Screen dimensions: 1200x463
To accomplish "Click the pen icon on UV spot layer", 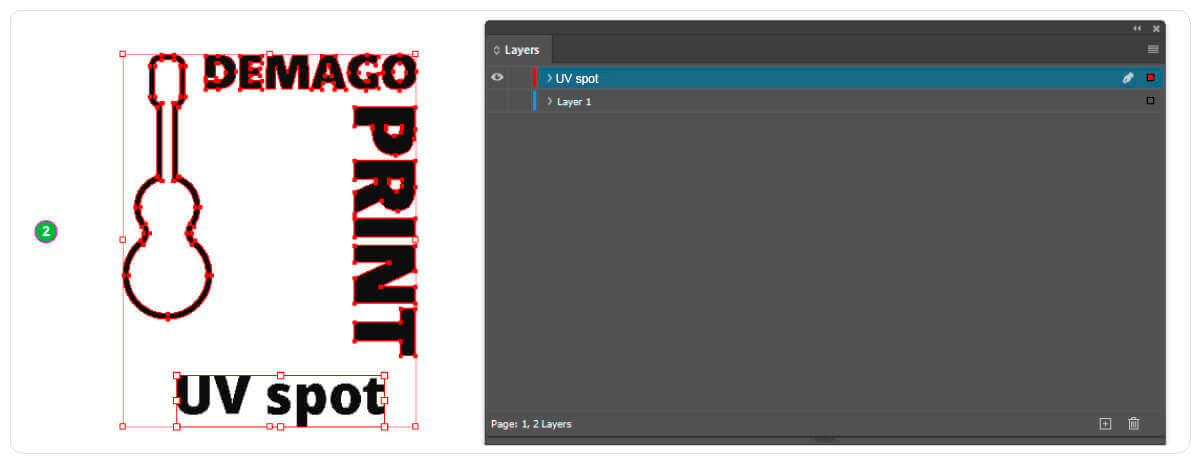I will 1128,78.
